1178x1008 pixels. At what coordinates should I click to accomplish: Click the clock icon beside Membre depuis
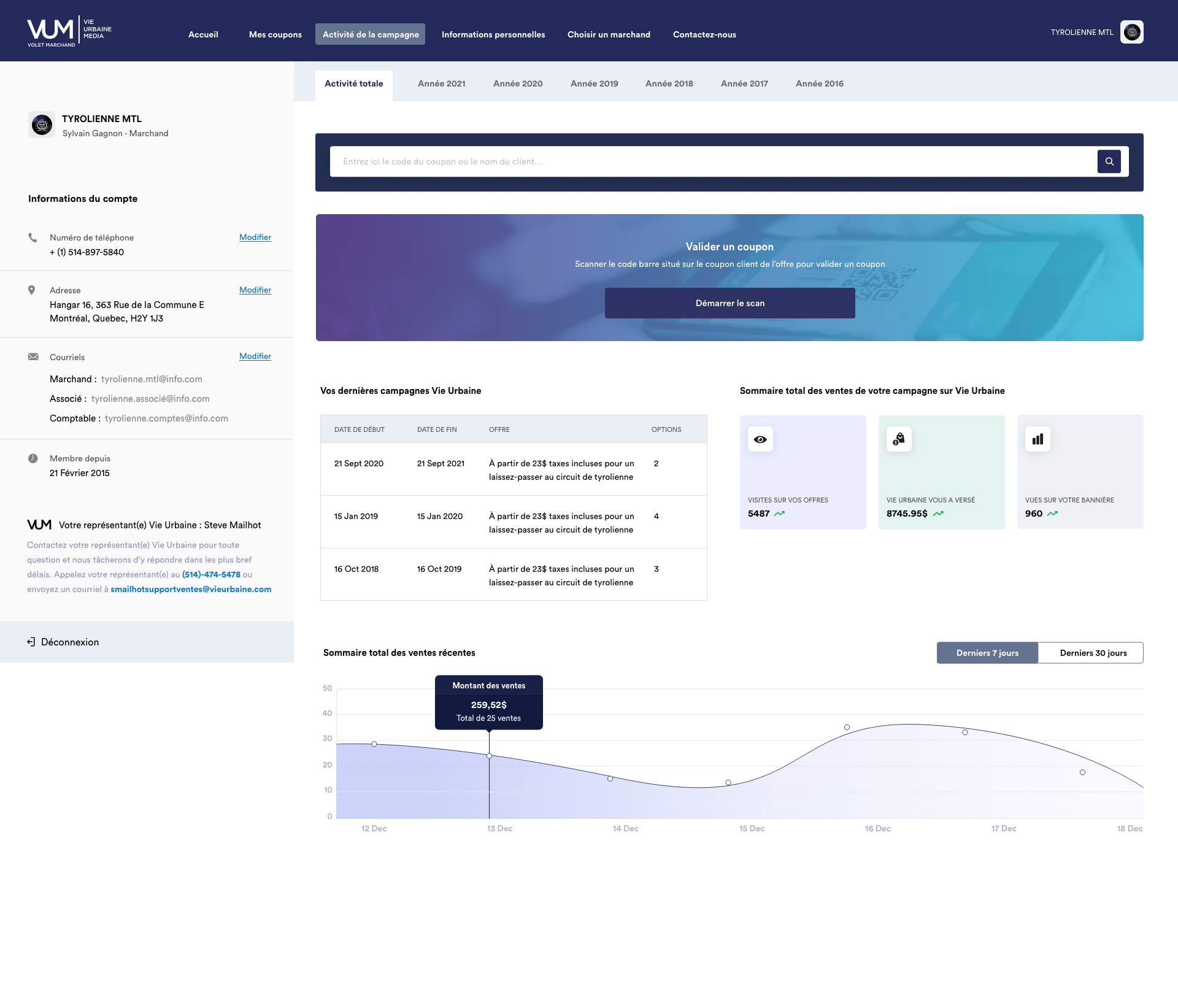[33, 458]
